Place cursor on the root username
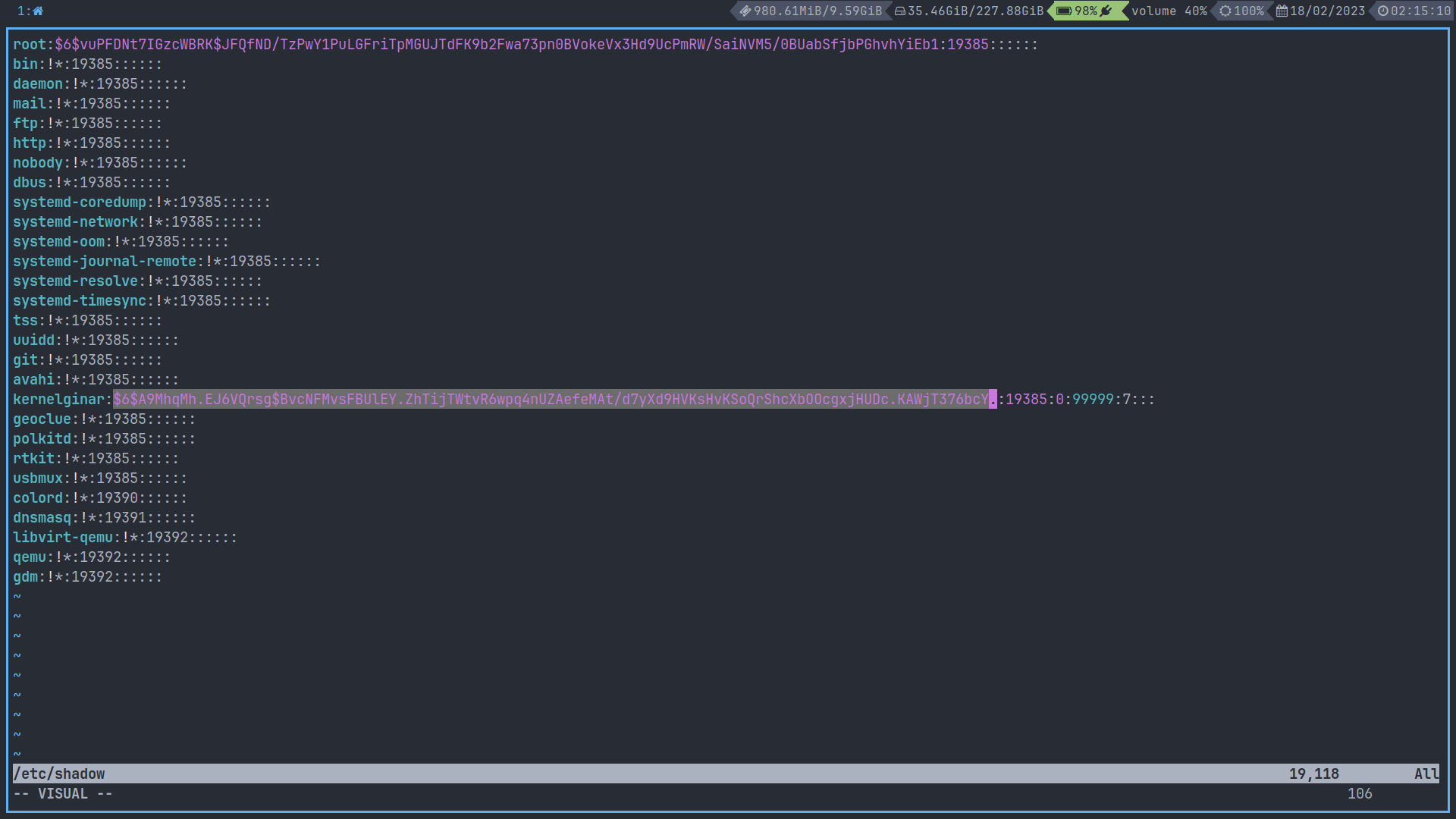Screen dimensions: 1456x819 click(30, 45)
